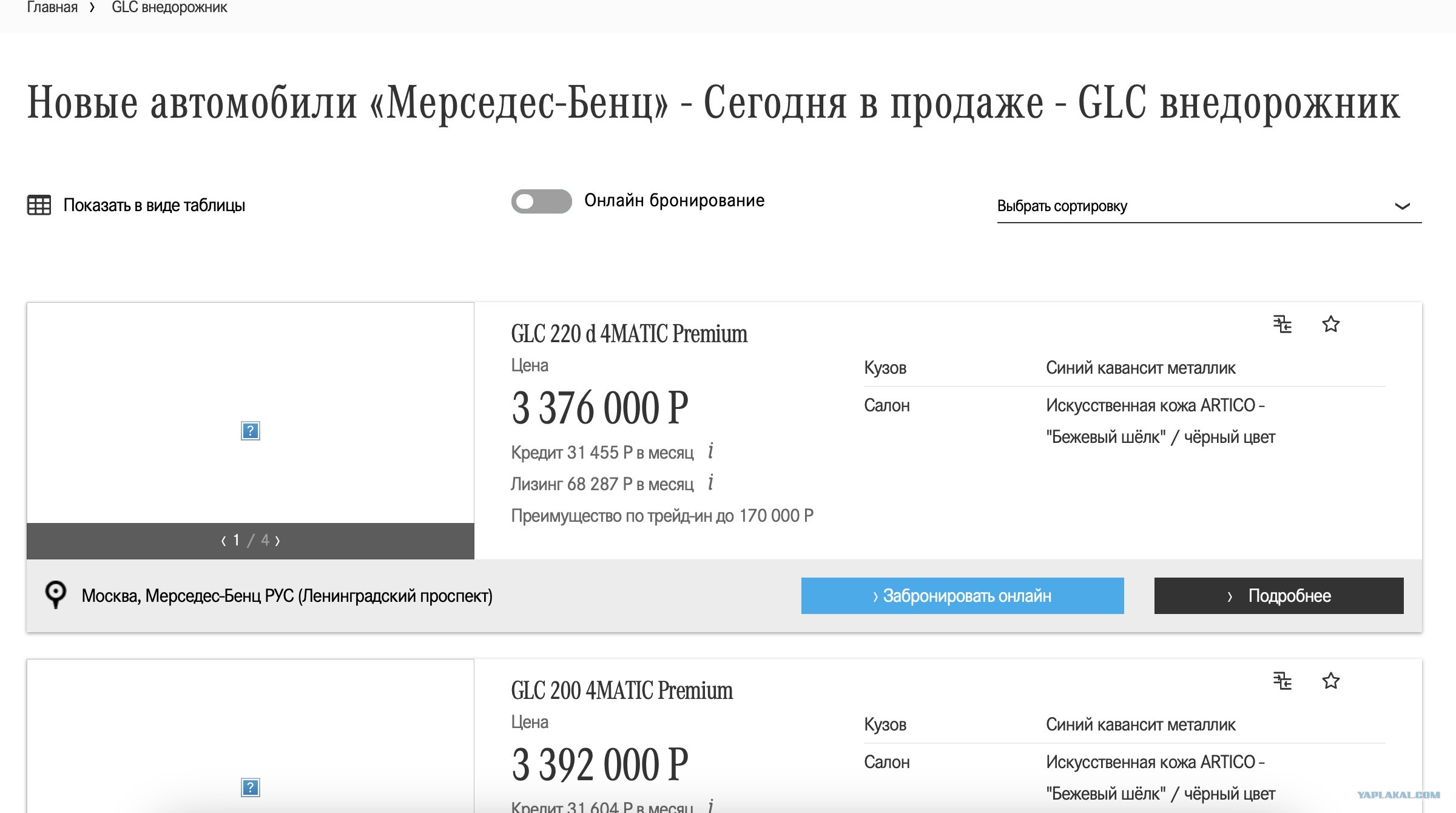Click GLC 200 4MATIC image placeholder

tap(250, 788)
